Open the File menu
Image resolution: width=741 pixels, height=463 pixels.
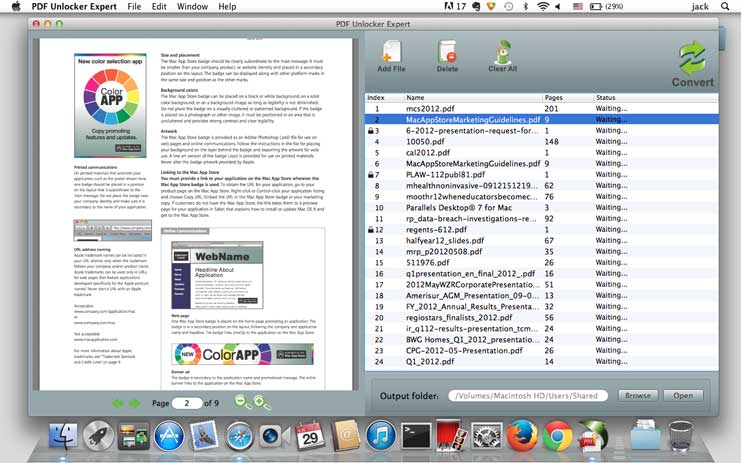134,7
